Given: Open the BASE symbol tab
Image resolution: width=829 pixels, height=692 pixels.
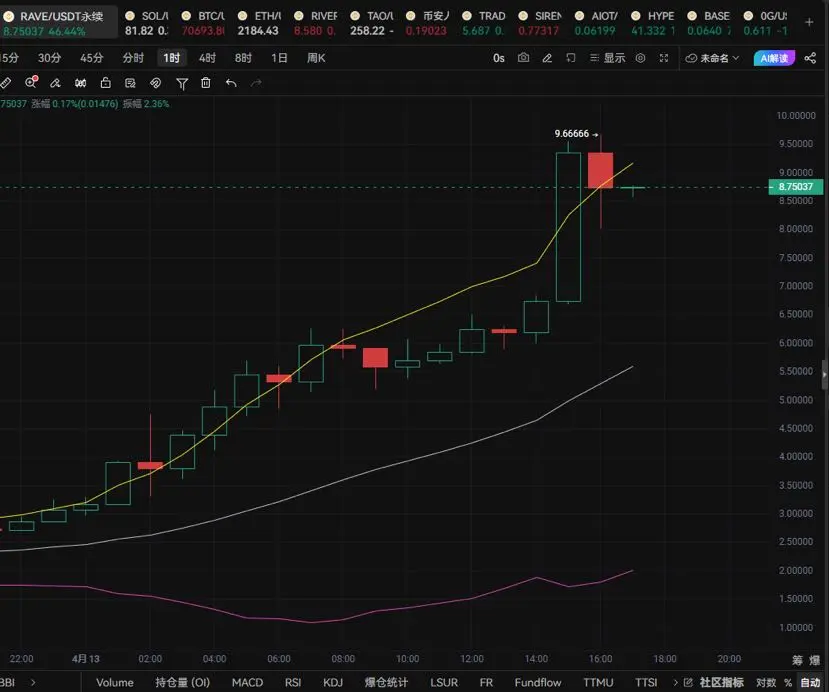Looking at the screenshot, I should pos(710,23).
